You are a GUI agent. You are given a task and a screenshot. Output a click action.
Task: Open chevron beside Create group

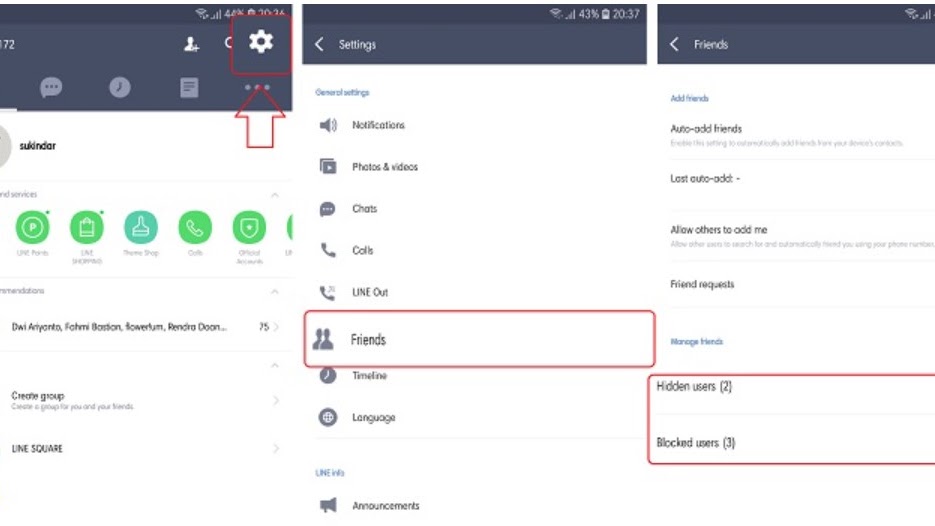coord(276,400)
